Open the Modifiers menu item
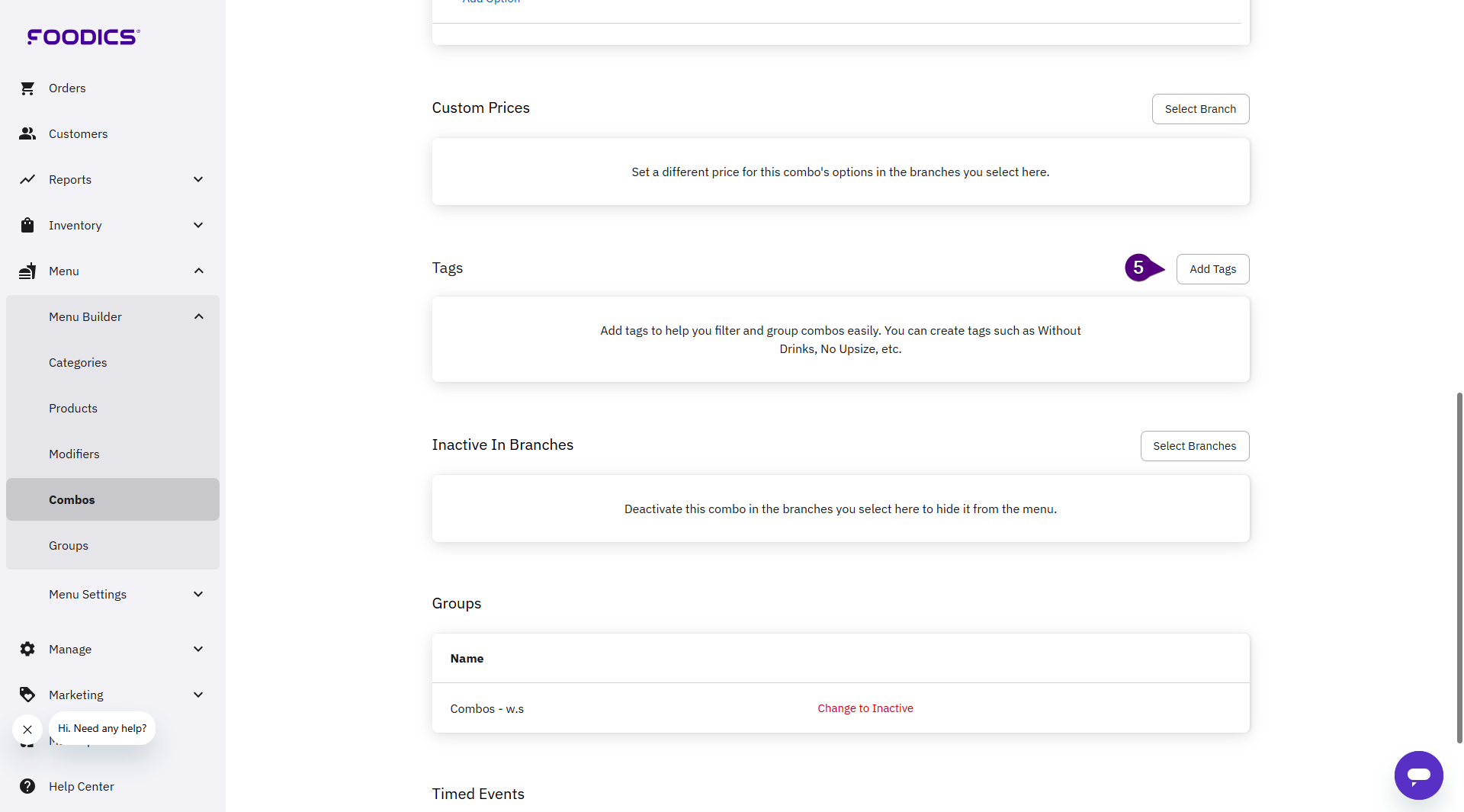This screenshot has width=1464, height=812. point(74,454)
